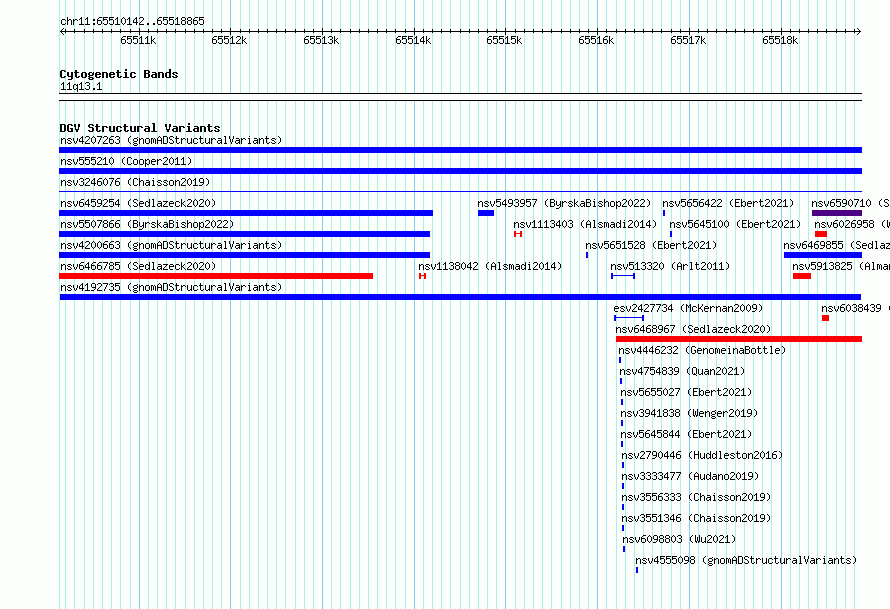Image resolution: width=890 pixels, height=609 pixels.
Task: Open nsv6459254 (Sedlazeck2020) entry
Action: tap(138, 203)
